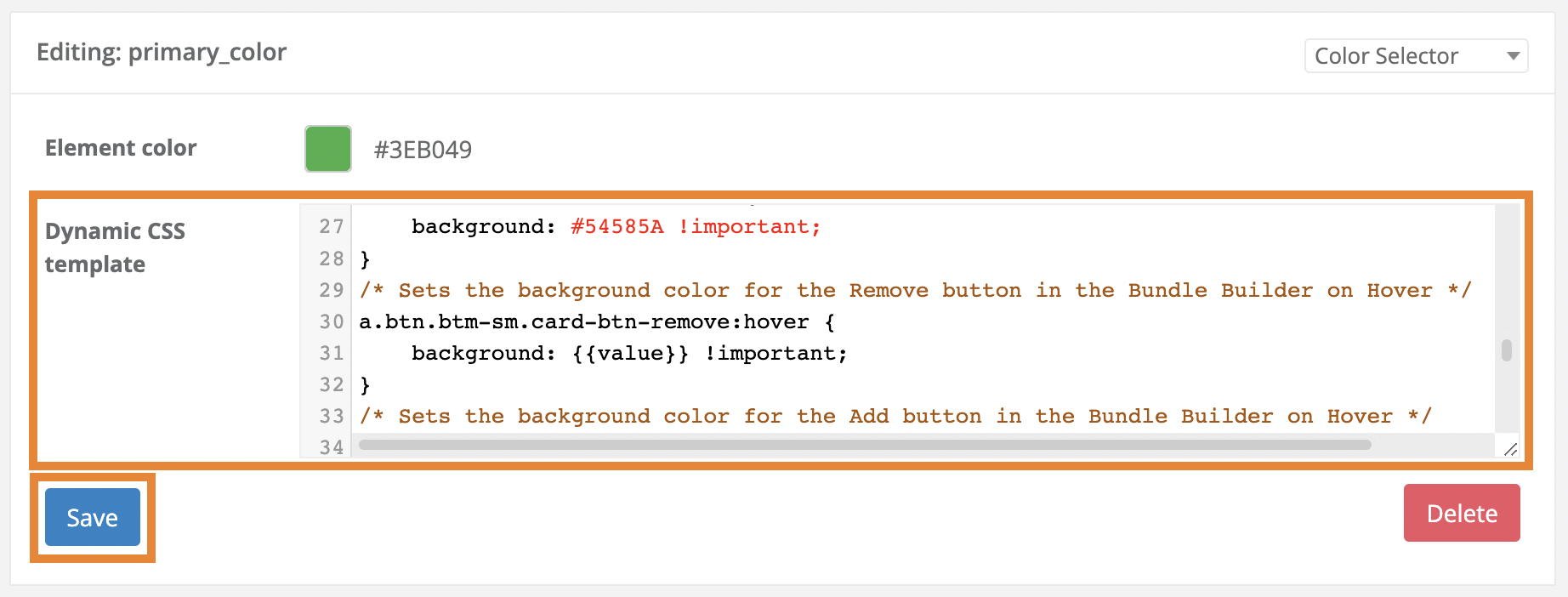Click the green Element color swatch

point(327,149)
